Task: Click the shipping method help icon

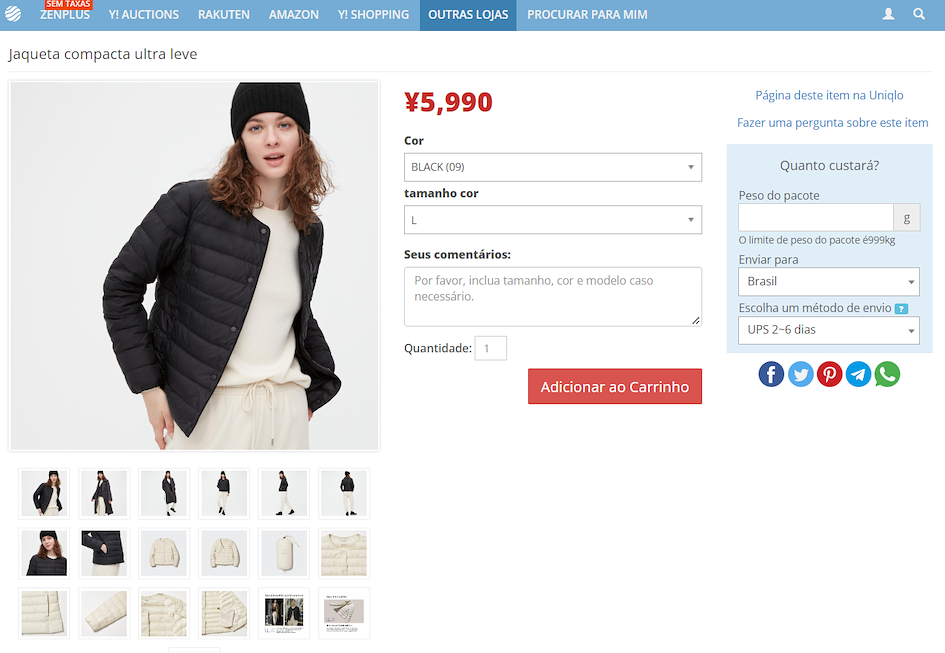Action: [901, 309]
